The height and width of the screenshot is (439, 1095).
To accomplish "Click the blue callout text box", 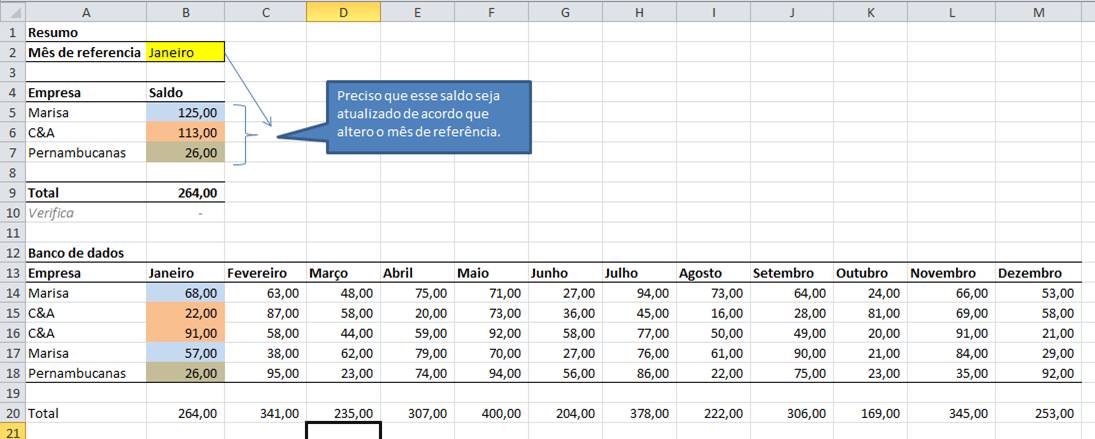I will (x=429, y=117).
